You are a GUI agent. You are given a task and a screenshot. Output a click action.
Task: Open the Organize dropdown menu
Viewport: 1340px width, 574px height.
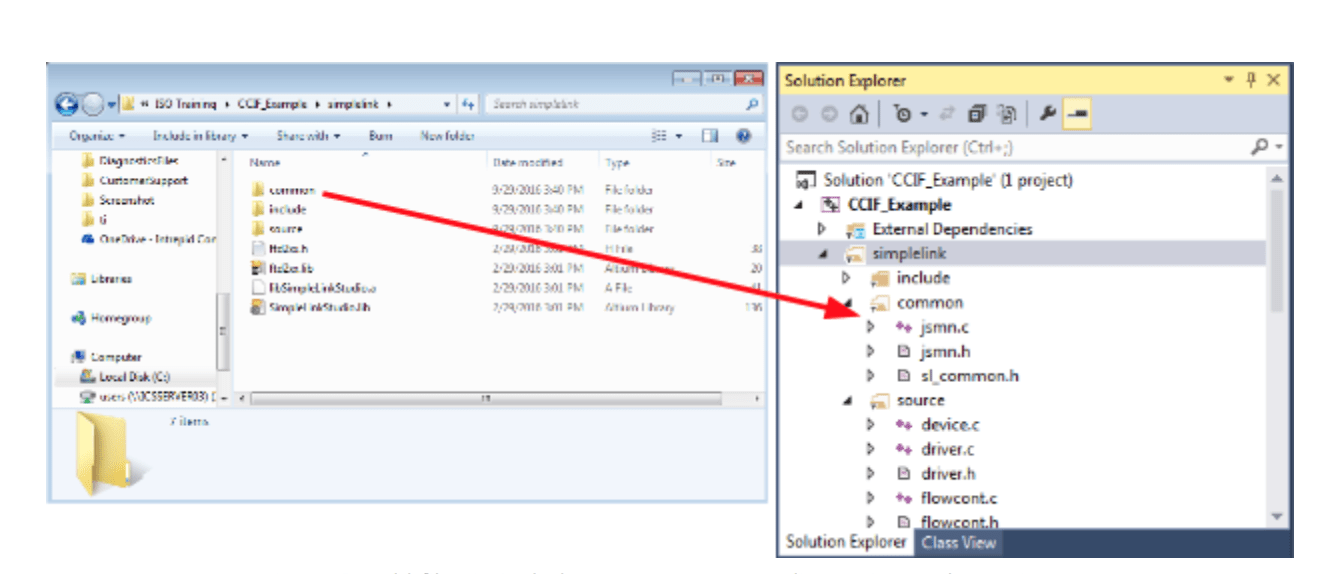[97, 136]
